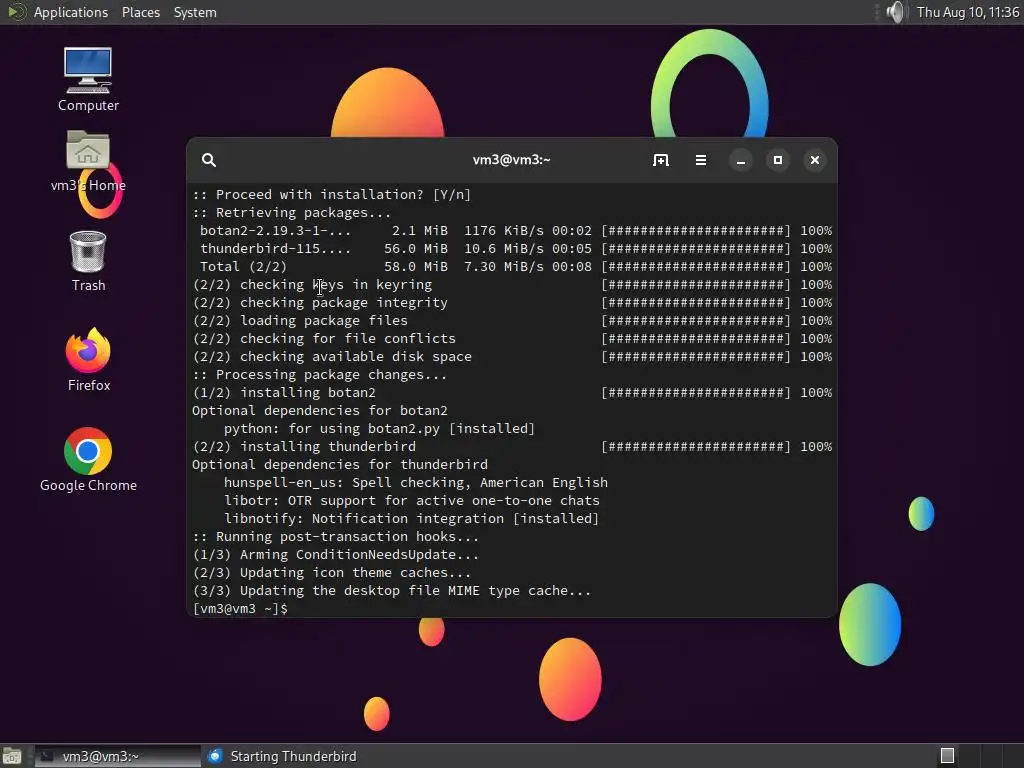Click the shell prompt [vm3@vm3 ~]$
This screenshot has height=768, width=1024.
[240, 609]
